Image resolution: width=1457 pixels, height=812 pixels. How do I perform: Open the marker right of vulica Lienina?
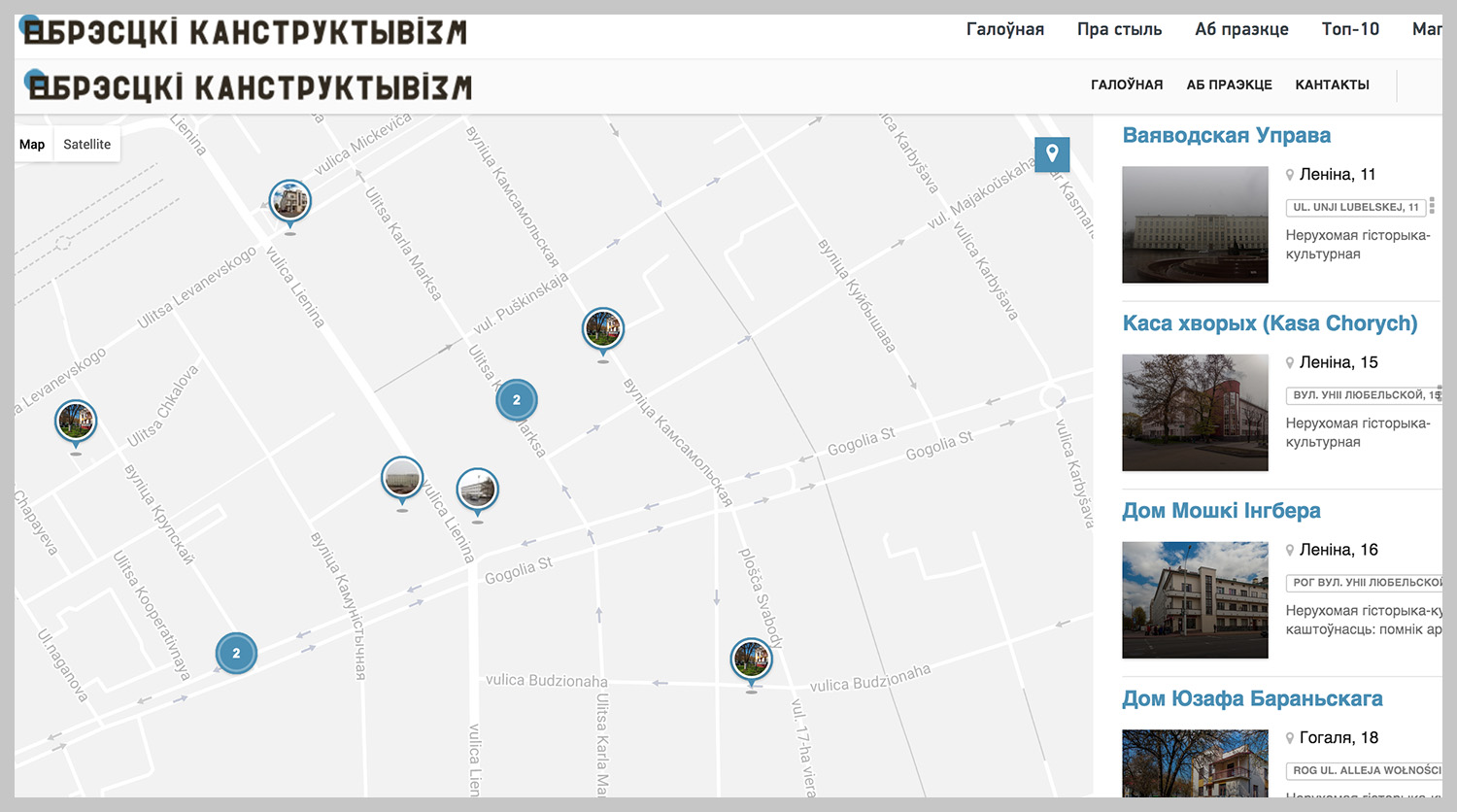pos(477,491)
